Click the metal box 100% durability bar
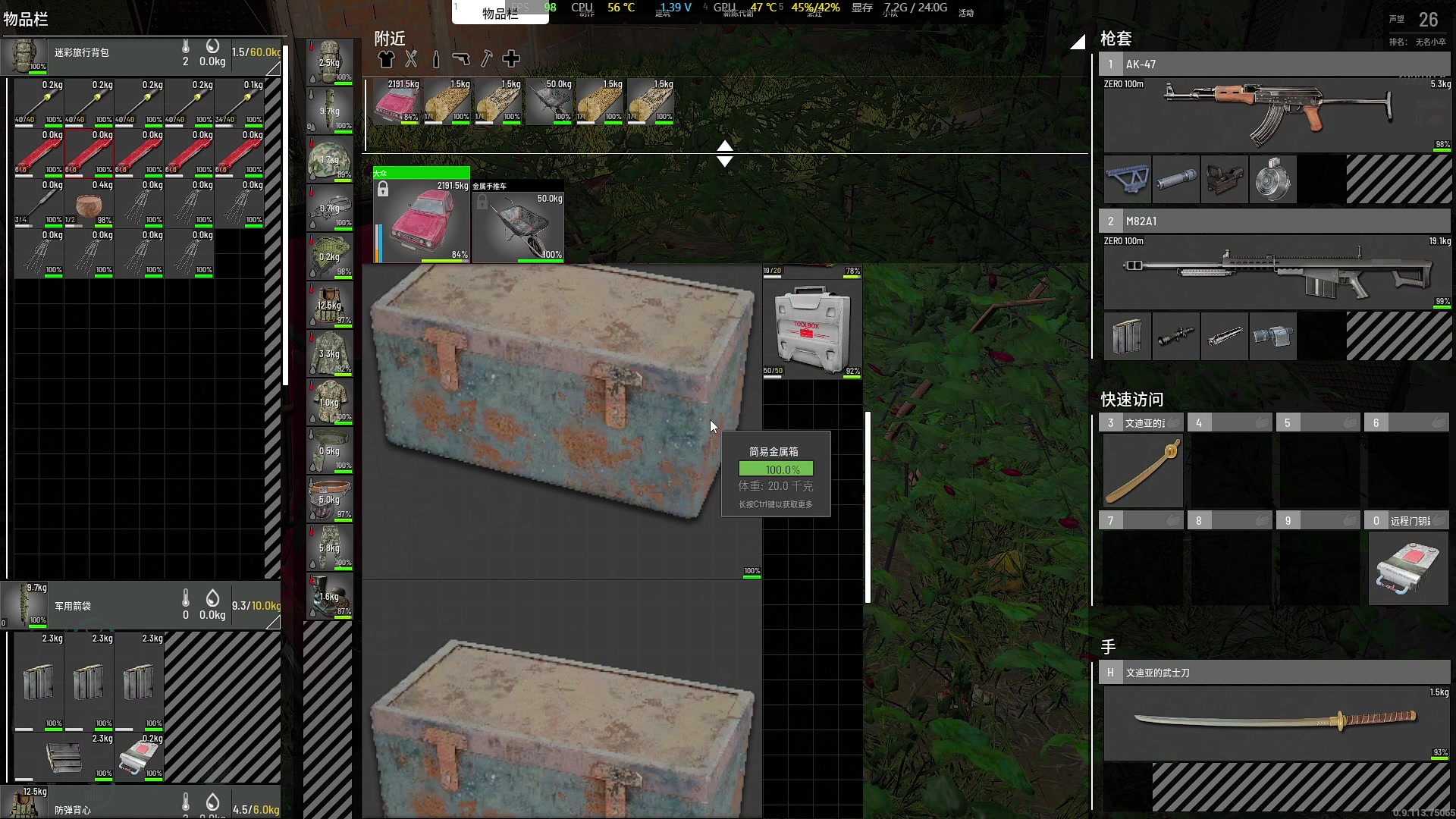 point(776,469)
